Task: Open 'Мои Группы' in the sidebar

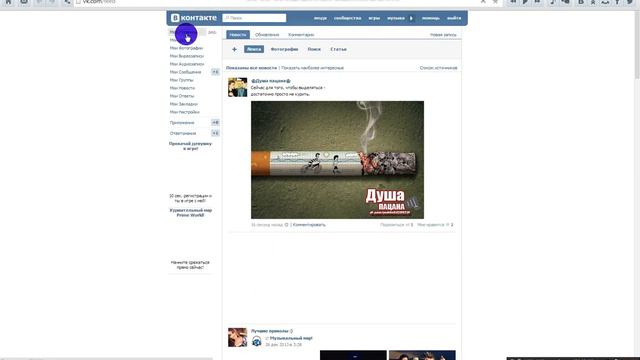Action: pos(182,80)
